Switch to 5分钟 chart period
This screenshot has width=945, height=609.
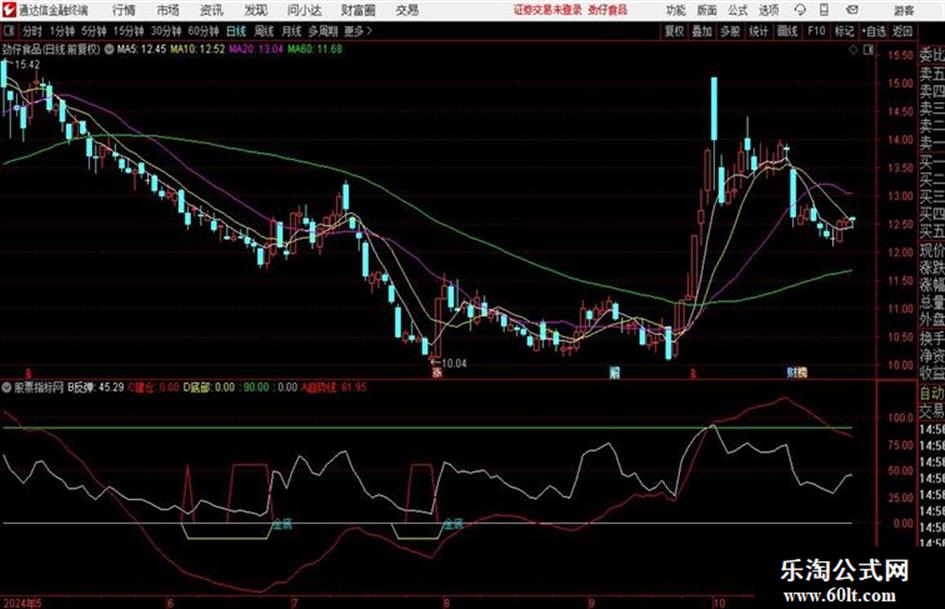[x=94, y=31]
